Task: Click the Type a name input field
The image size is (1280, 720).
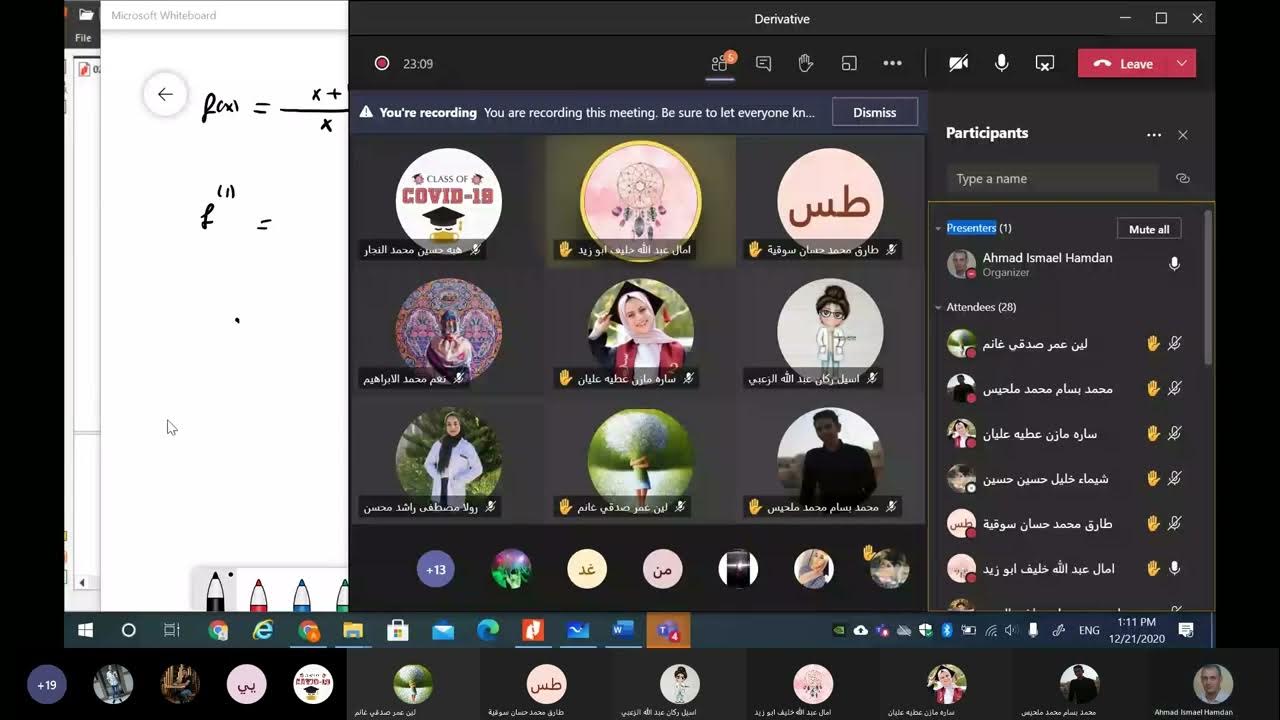Action: (x=1052, y=178)
